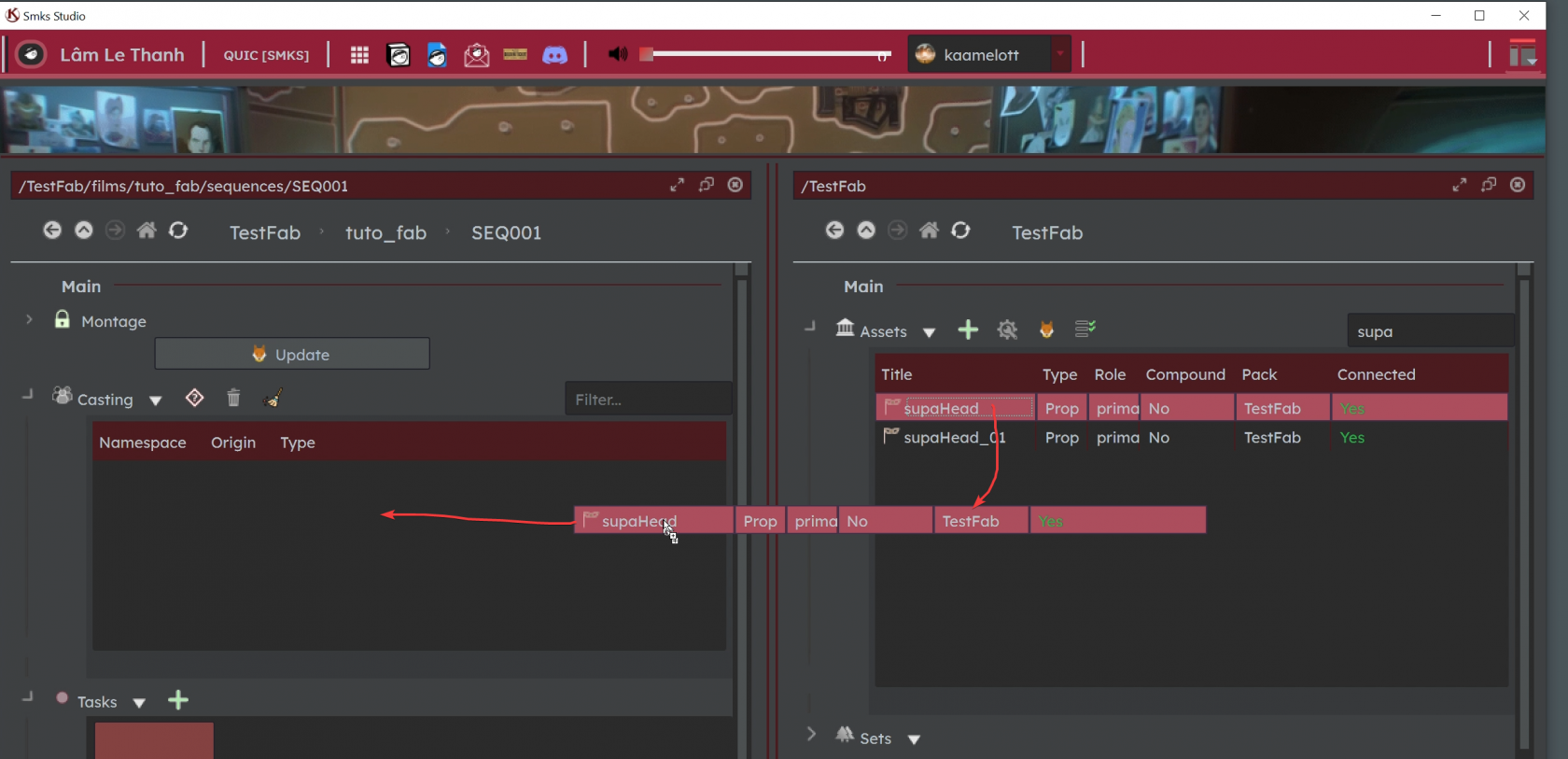Focus the Assets search field containing supa
Viewport: 1568px width, 759px height.
click(x=1430, y=331)
